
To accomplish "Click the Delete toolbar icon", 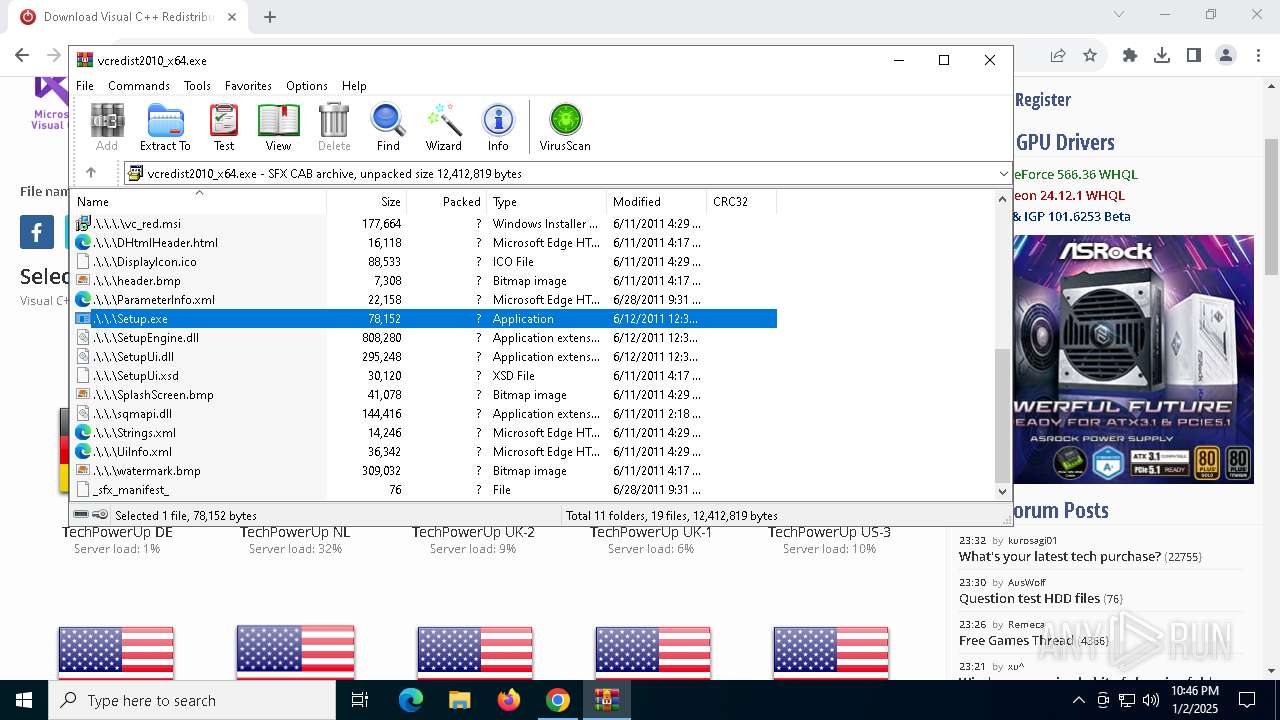I will coord(334,127).
